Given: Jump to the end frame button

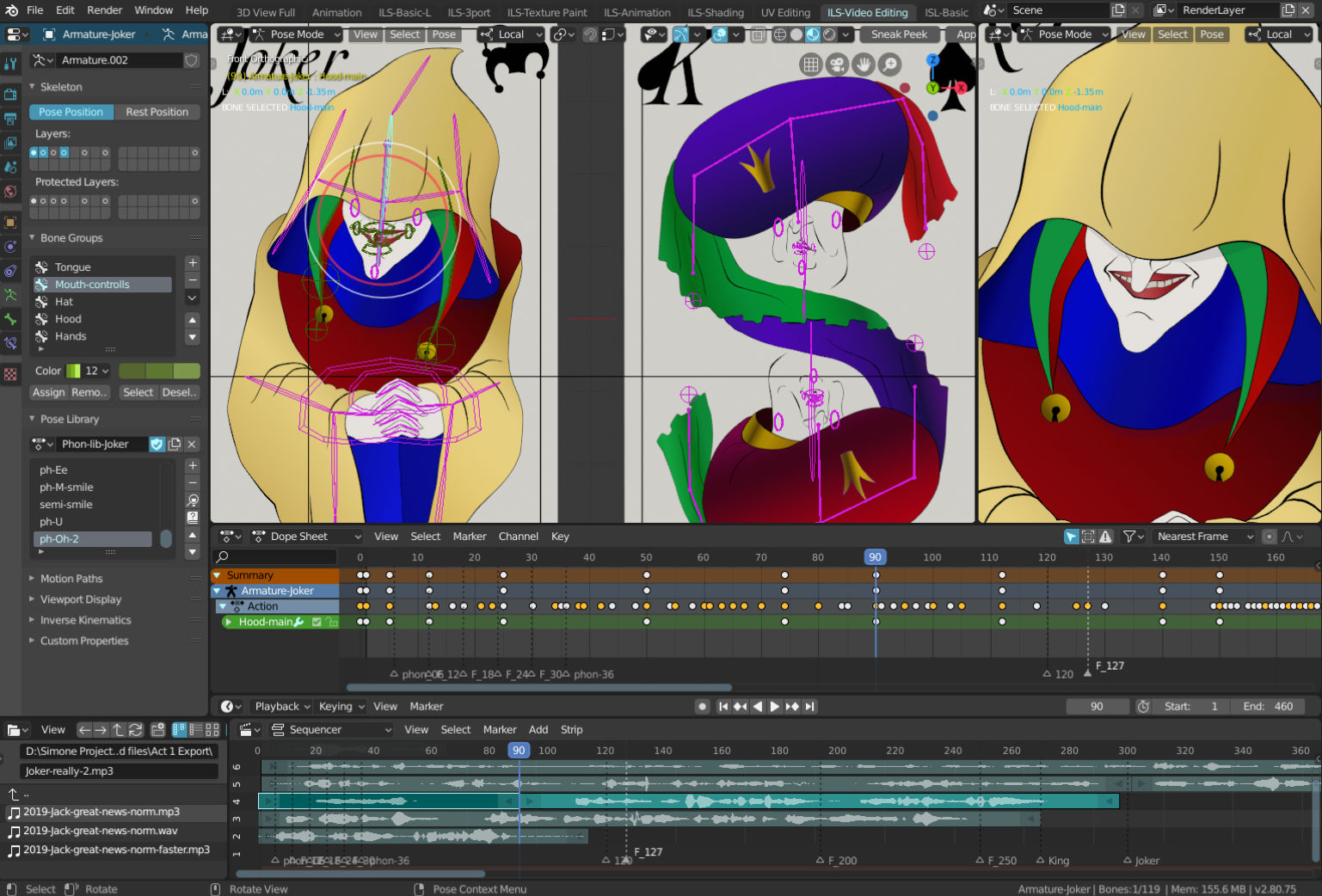Looking at the screenshot, I should coord(809,706).
